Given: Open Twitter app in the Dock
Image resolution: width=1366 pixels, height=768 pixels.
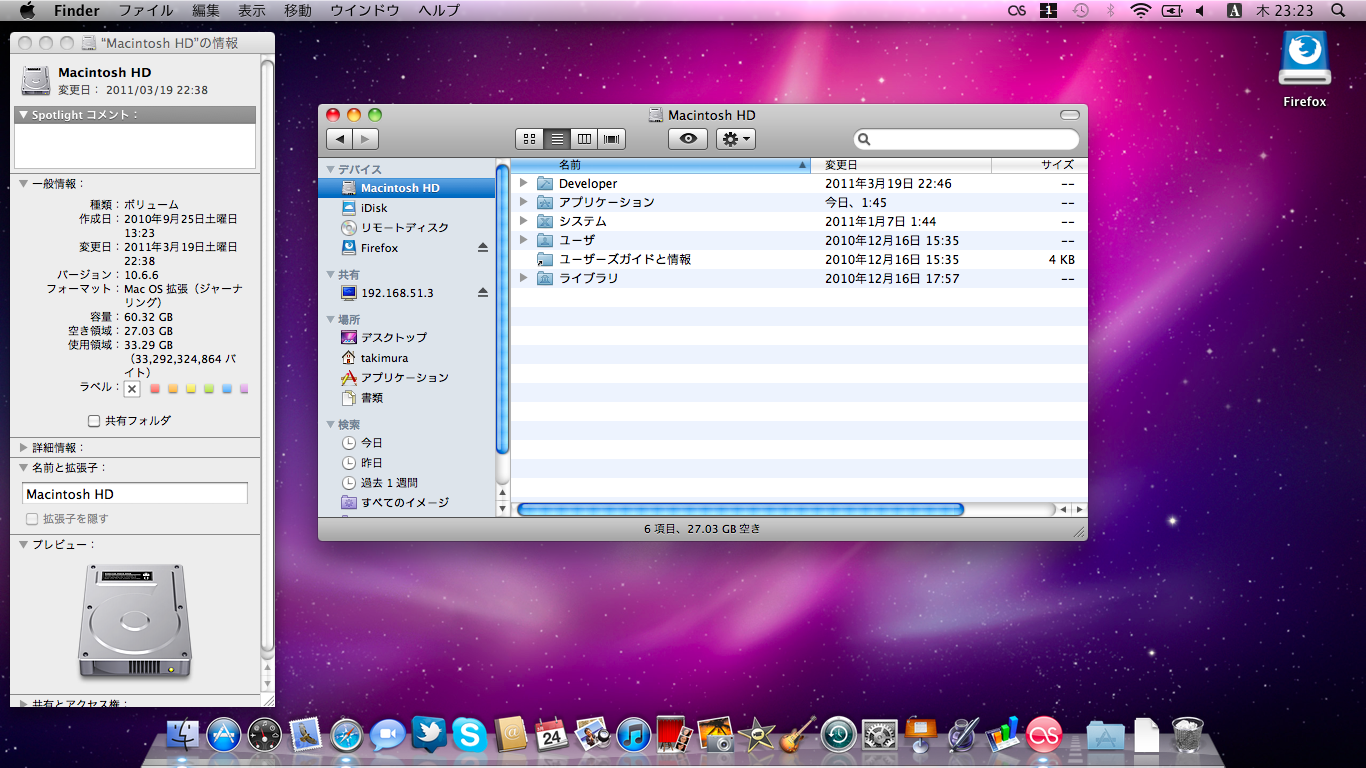Looking at the screenshot, I should point(428,735).
